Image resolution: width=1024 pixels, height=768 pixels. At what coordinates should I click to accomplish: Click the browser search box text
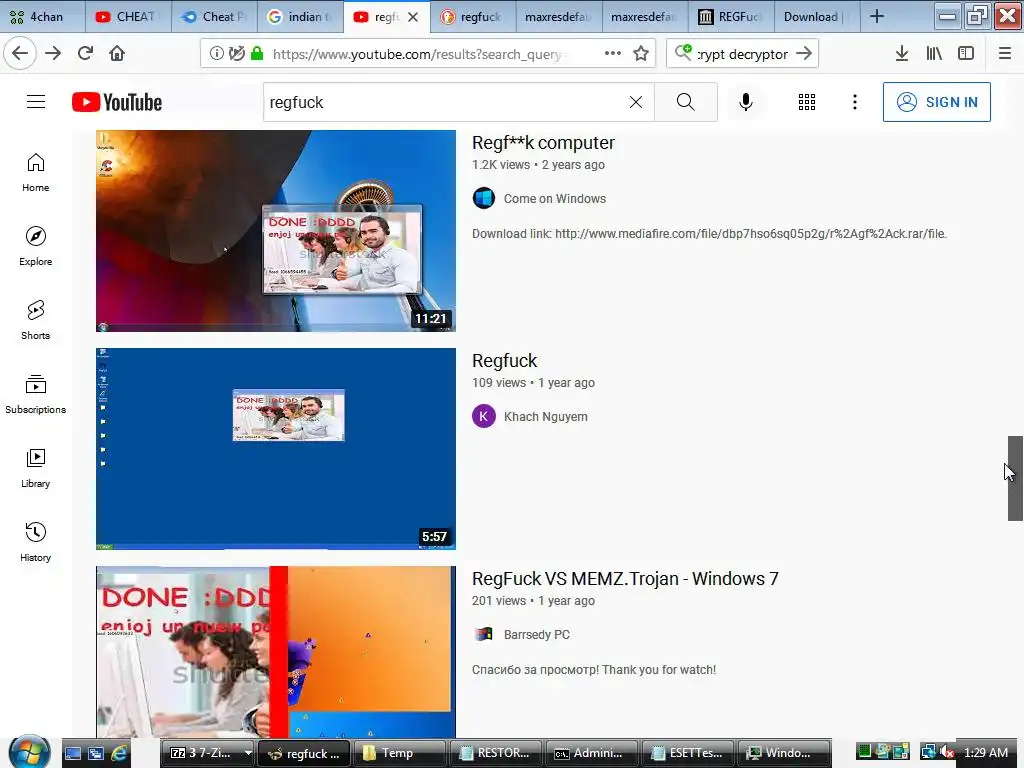pos(743,54)
